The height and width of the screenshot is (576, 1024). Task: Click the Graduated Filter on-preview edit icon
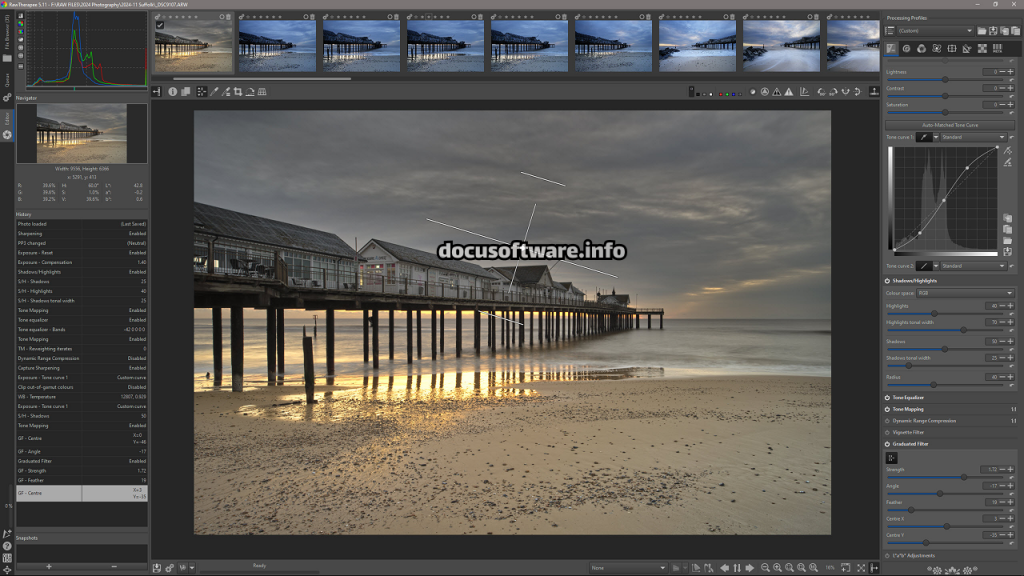(x=892, y=457)
